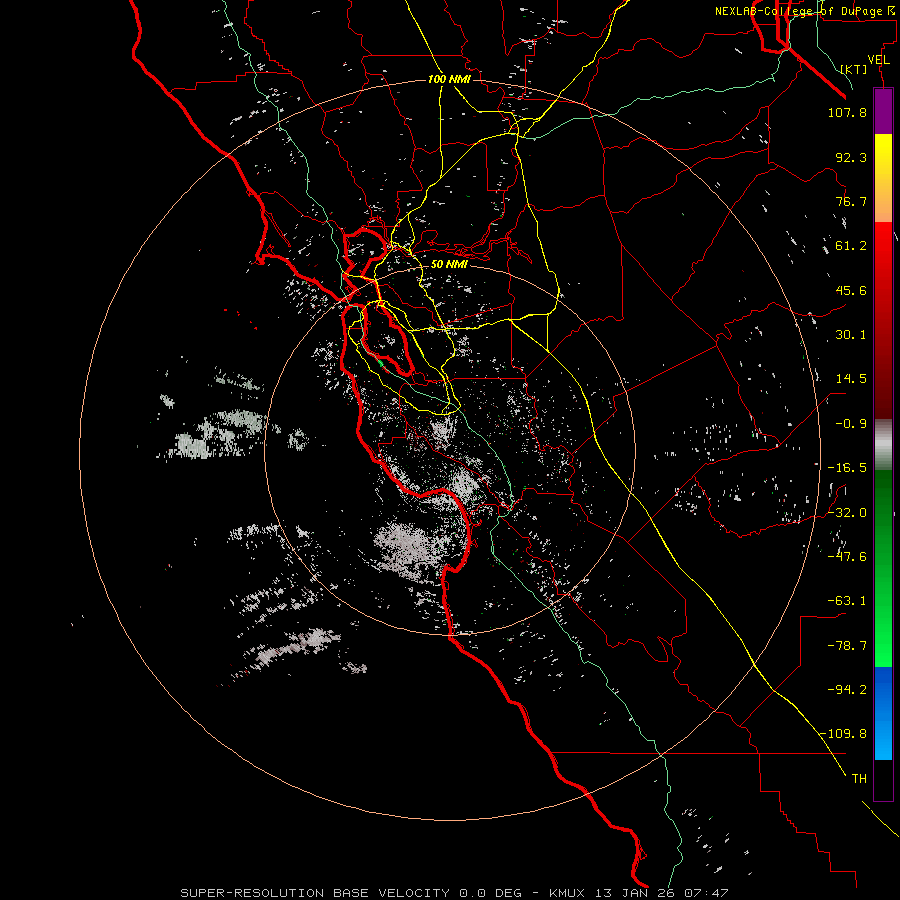Select the -0.9 velocity scale value
This screenshot has height=900, width=900.
851,424
